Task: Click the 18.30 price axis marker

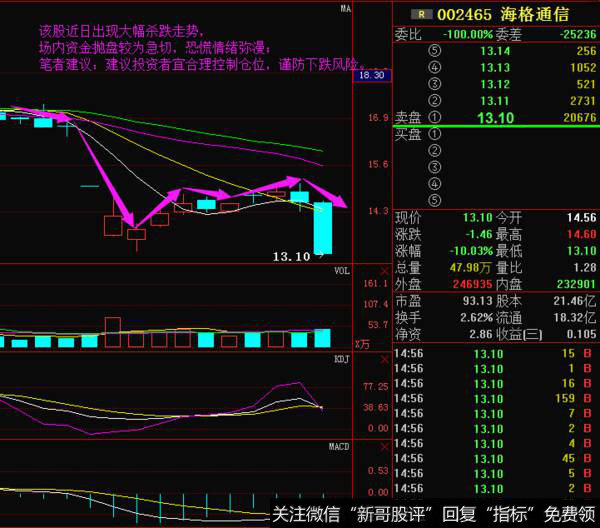Action: coord(372,75)
